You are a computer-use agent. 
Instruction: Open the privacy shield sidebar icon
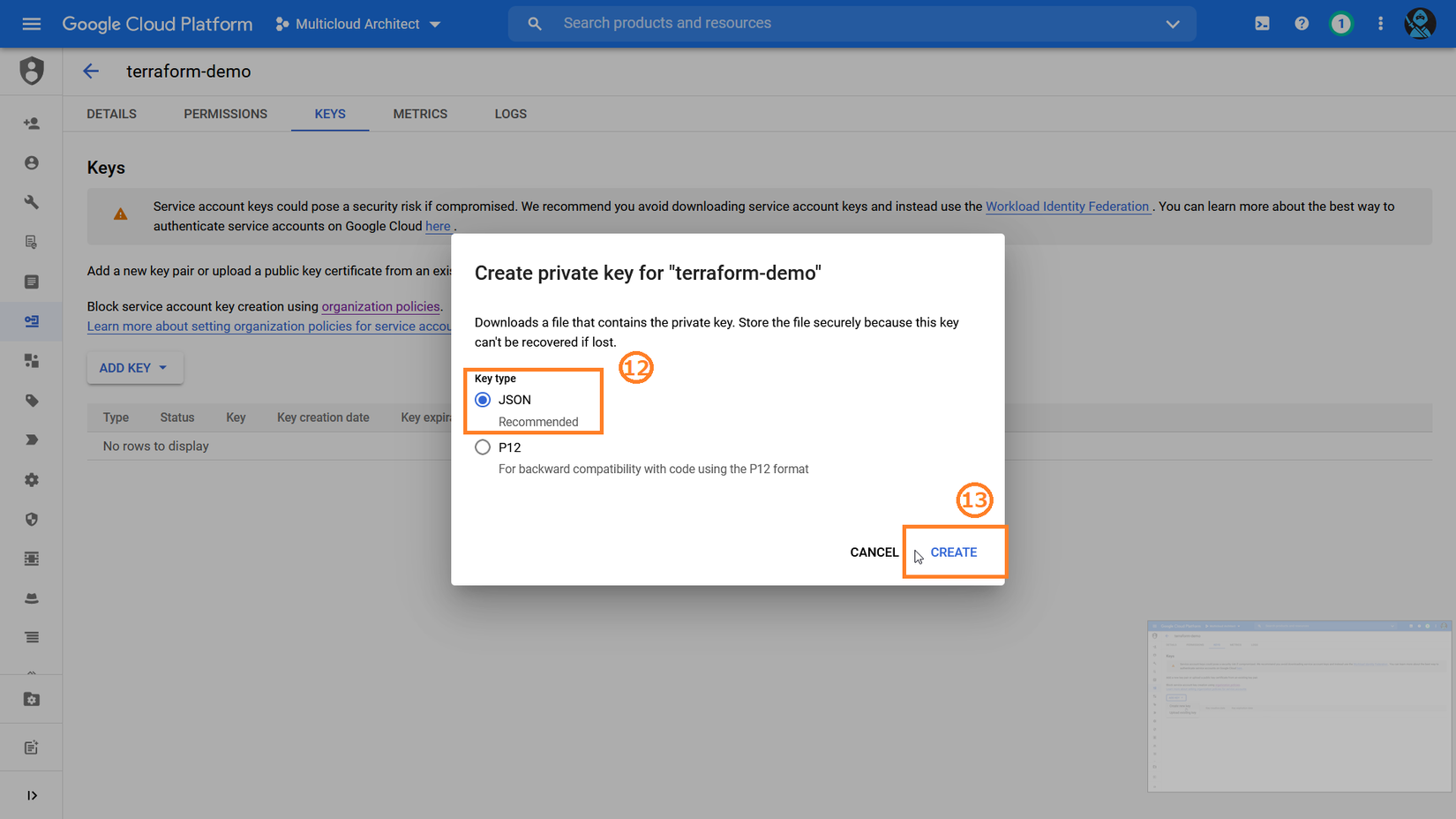(x=32, y=519)
